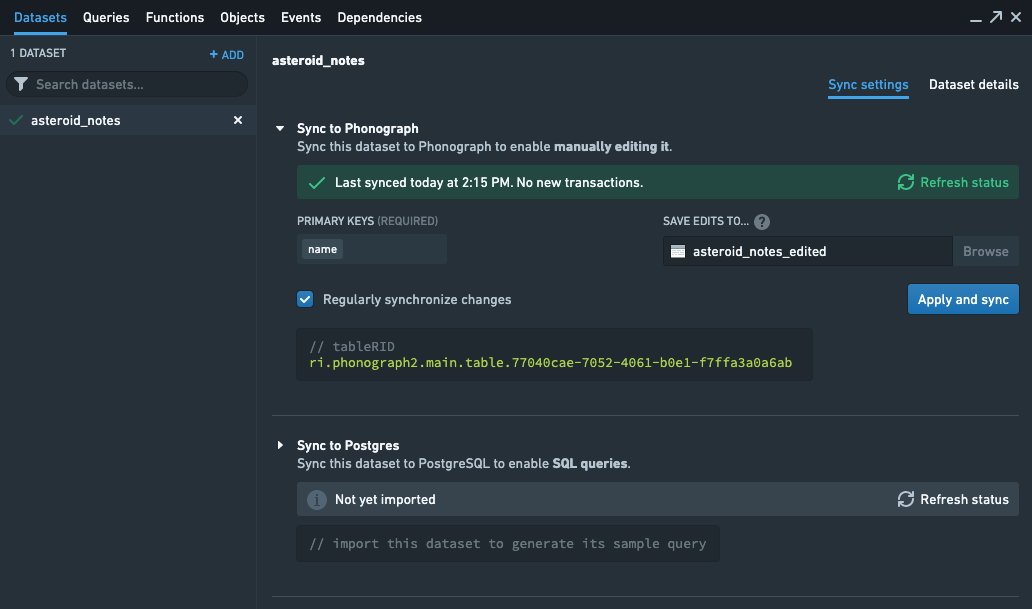Open the Functions tab

point(175,18)
